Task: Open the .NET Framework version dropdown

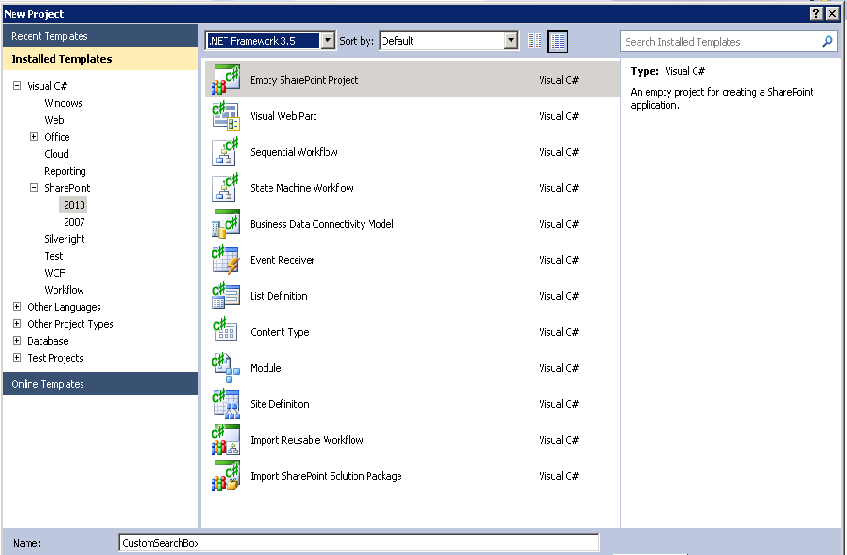Action: pyautogui.click(x=327, y=41)
